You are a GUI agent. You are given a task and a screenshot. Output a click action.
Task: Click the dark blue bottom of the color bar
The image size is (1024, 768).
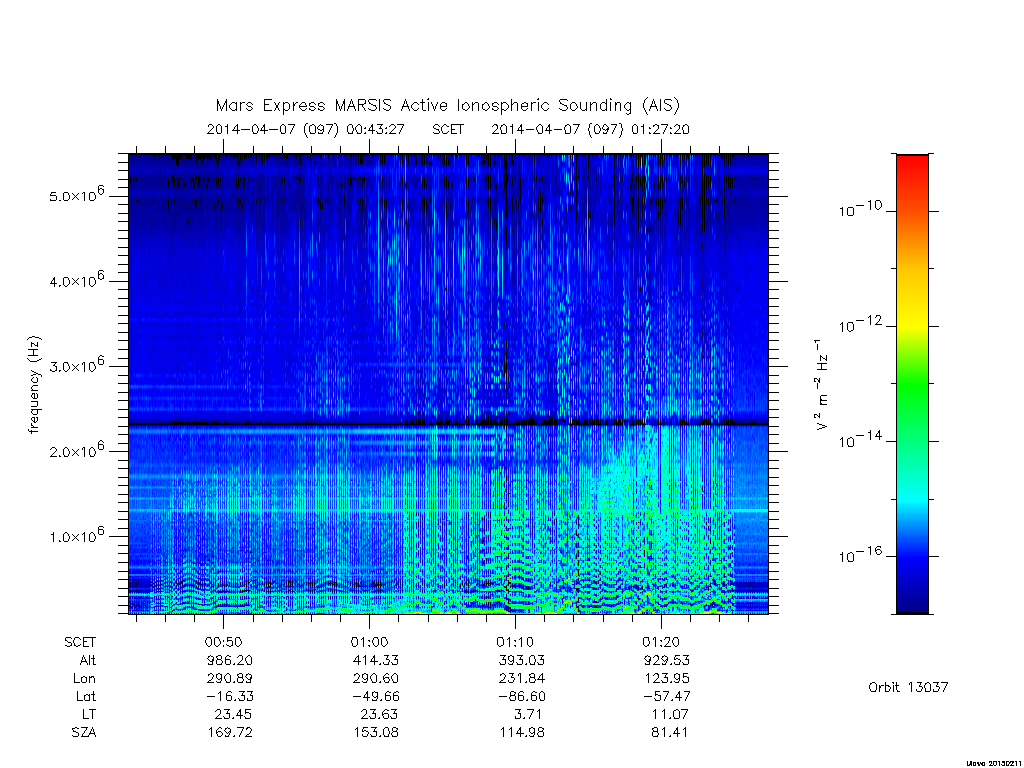click(x=912, y=598)
